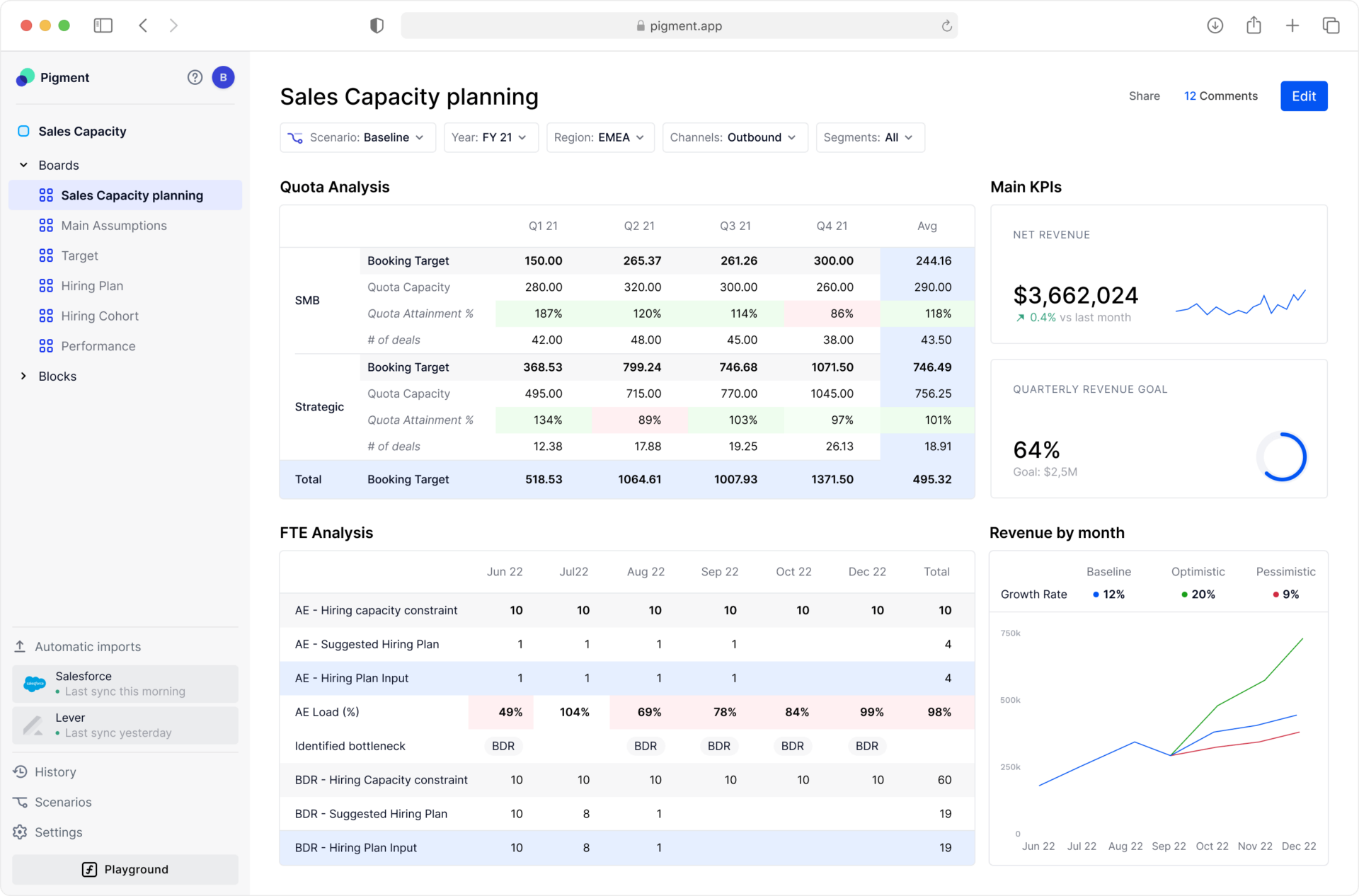Go to the Hiring Plan board
The image size is (1359, 896).
(92, 286)
